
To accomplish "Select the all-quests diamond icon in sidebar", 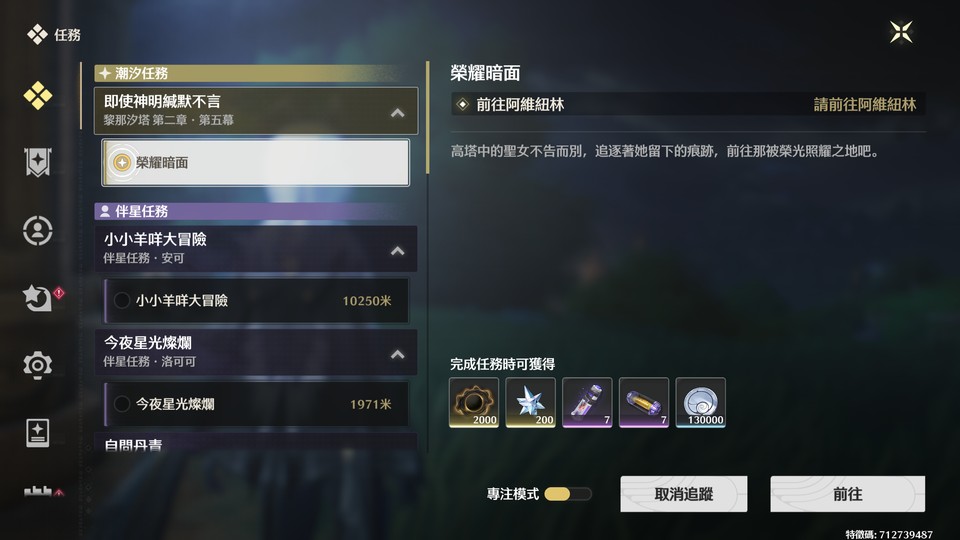I will click(x=38, y=96).
